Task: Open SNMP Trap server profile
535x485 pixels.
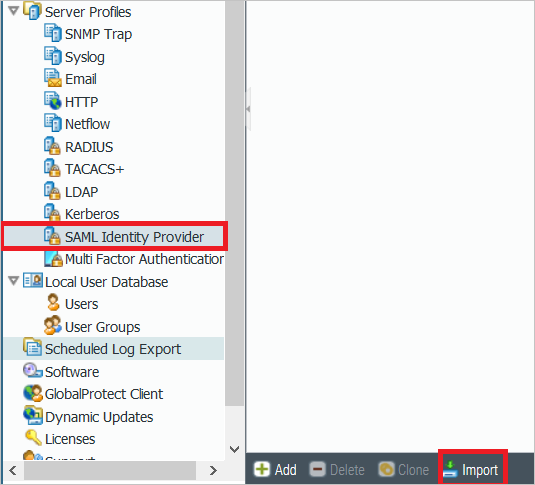Action: pyautogui.click(x=98, y=34)
